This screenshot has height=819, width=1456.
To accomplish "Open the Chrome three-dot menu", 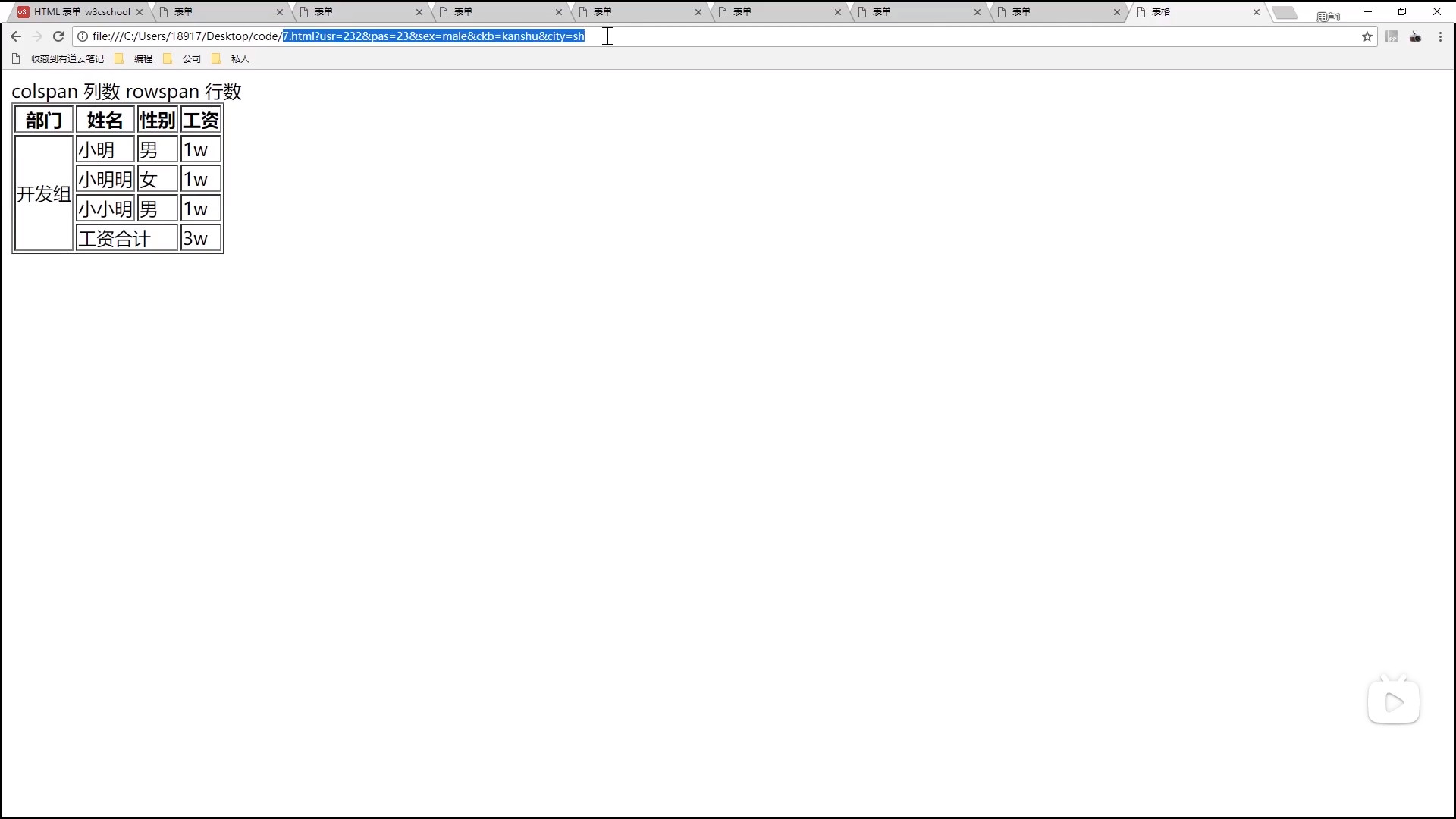I will click(x=1440, y=36).
